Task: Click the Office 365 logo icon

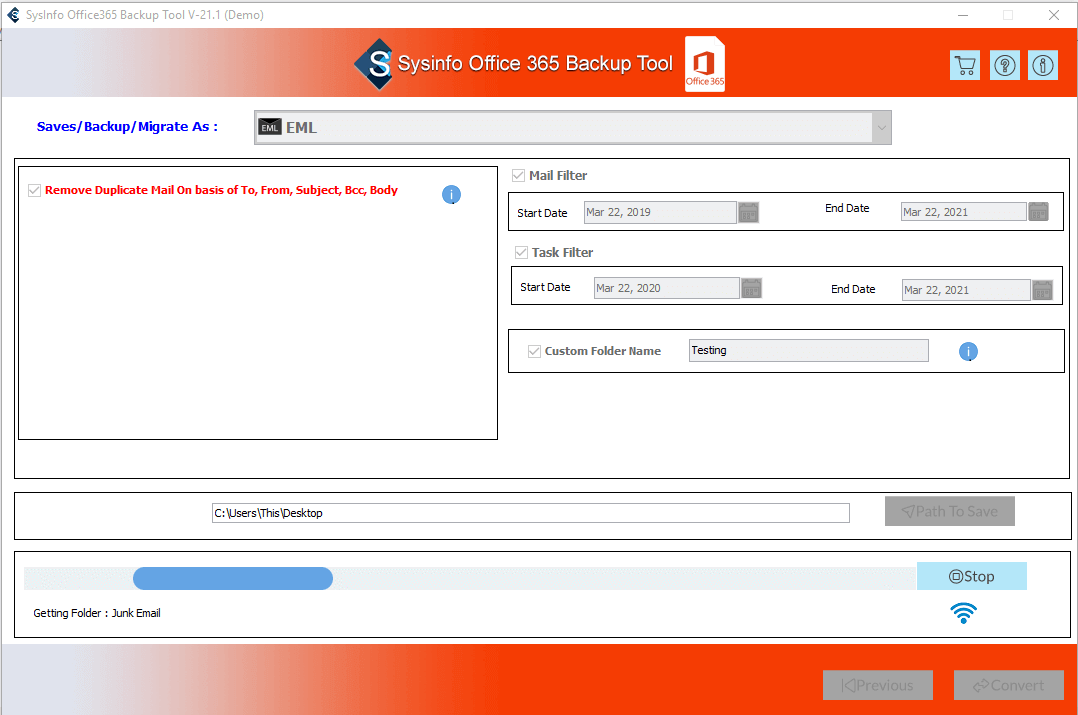Action: click(705, 64)
